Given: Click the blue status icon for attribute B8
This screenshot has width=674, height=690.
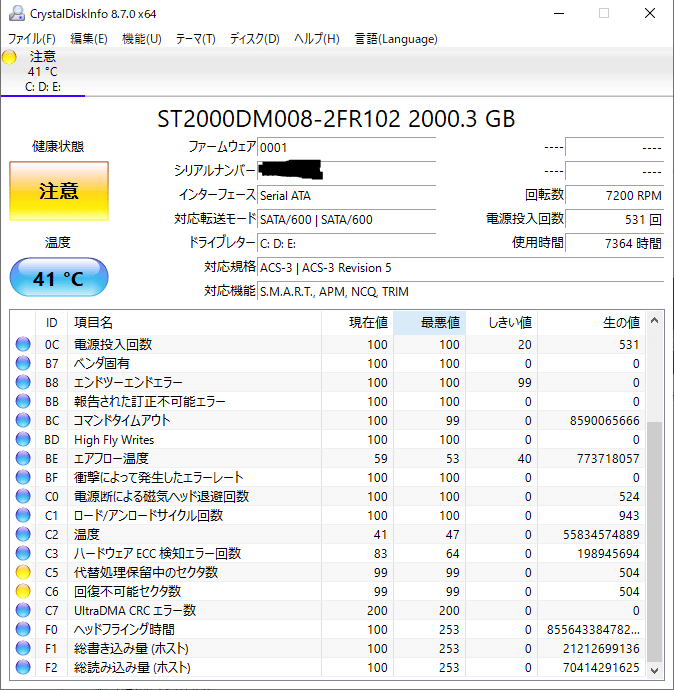Looking at the screenshot, I should [23, 382].
